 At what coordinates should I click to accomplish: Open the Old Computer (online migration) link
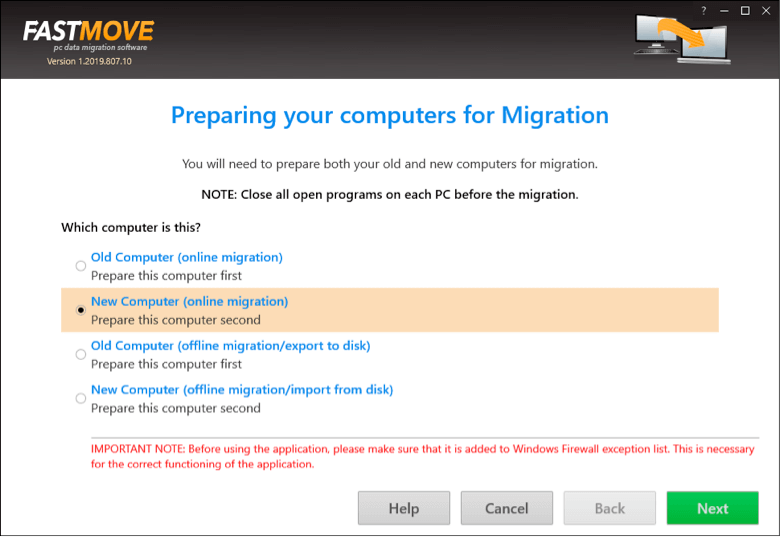(x=187, y=258)
